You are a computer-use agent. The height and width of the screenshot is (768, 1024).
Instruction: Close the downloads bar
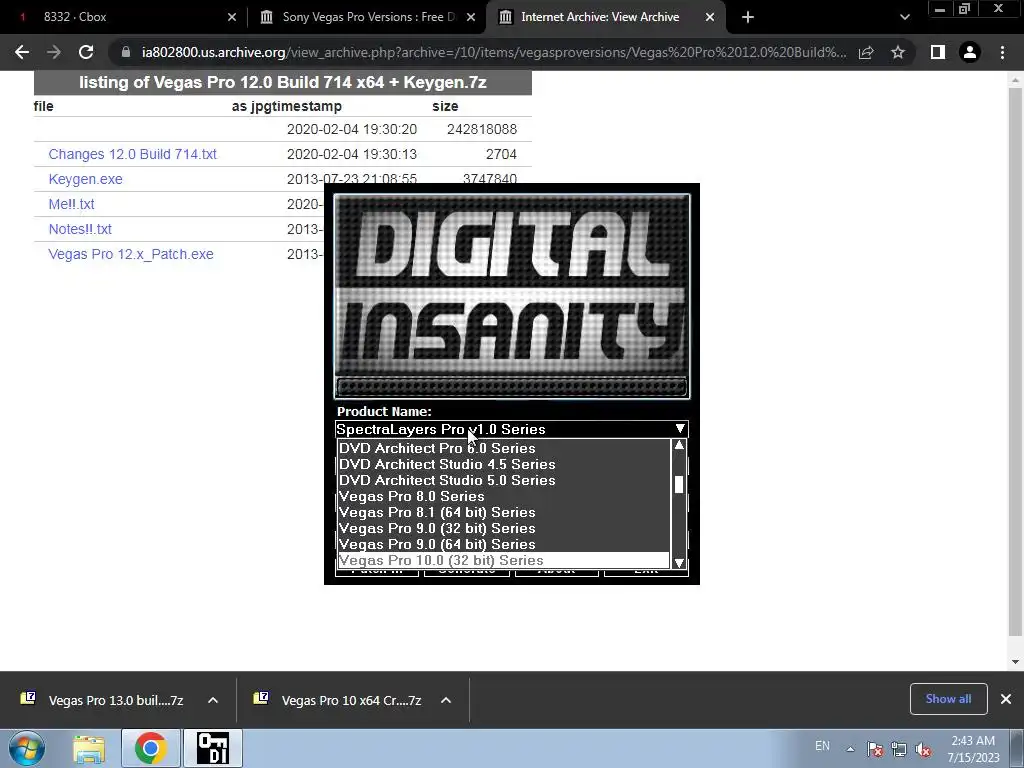click(x=1006, y=699)
